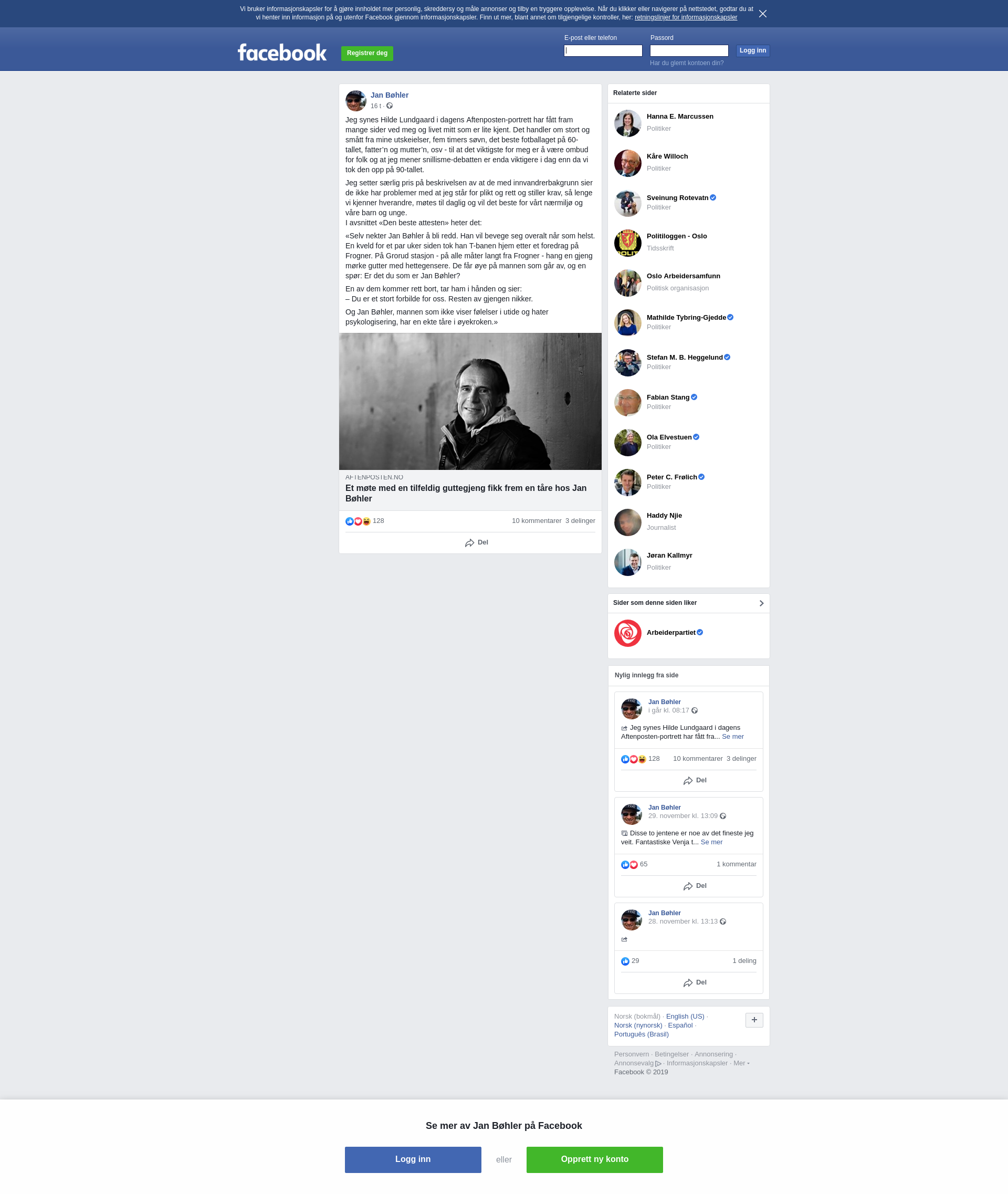The image size is (1008, 1194).
Task: Open the Mer dropdown in footer
Action: tap(741, 1063)
